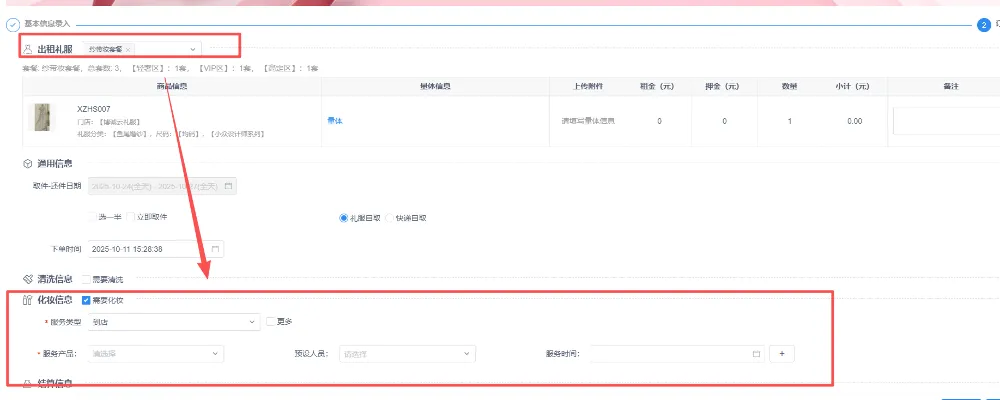The image size is (1000, 400).
Task: Click the calendar icon in 下单时间 field
Action: (x=215, y=248)
